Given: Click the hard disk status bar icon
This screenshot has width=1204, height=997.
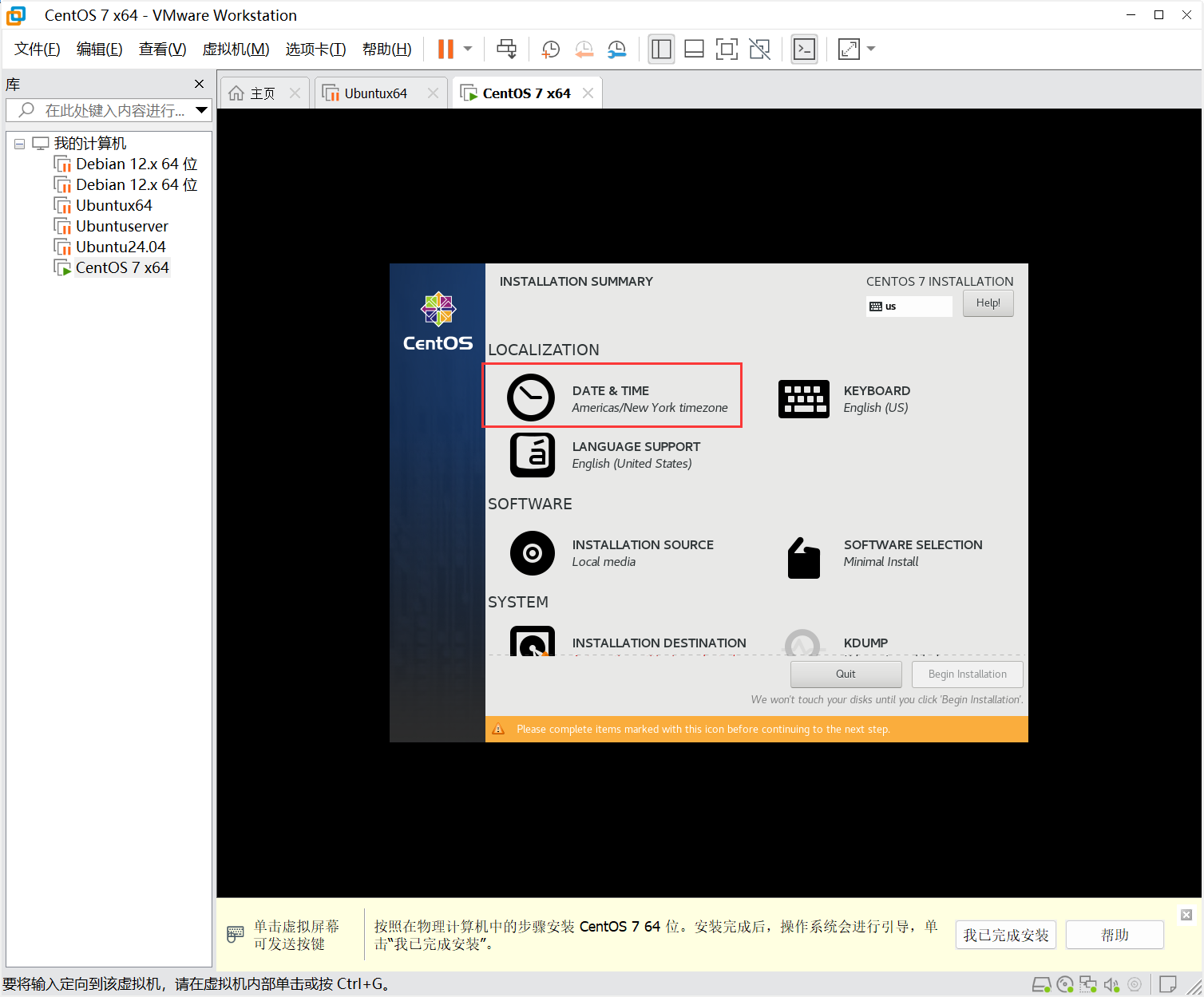Looking at the screenshot, I should coord(1042,985).
